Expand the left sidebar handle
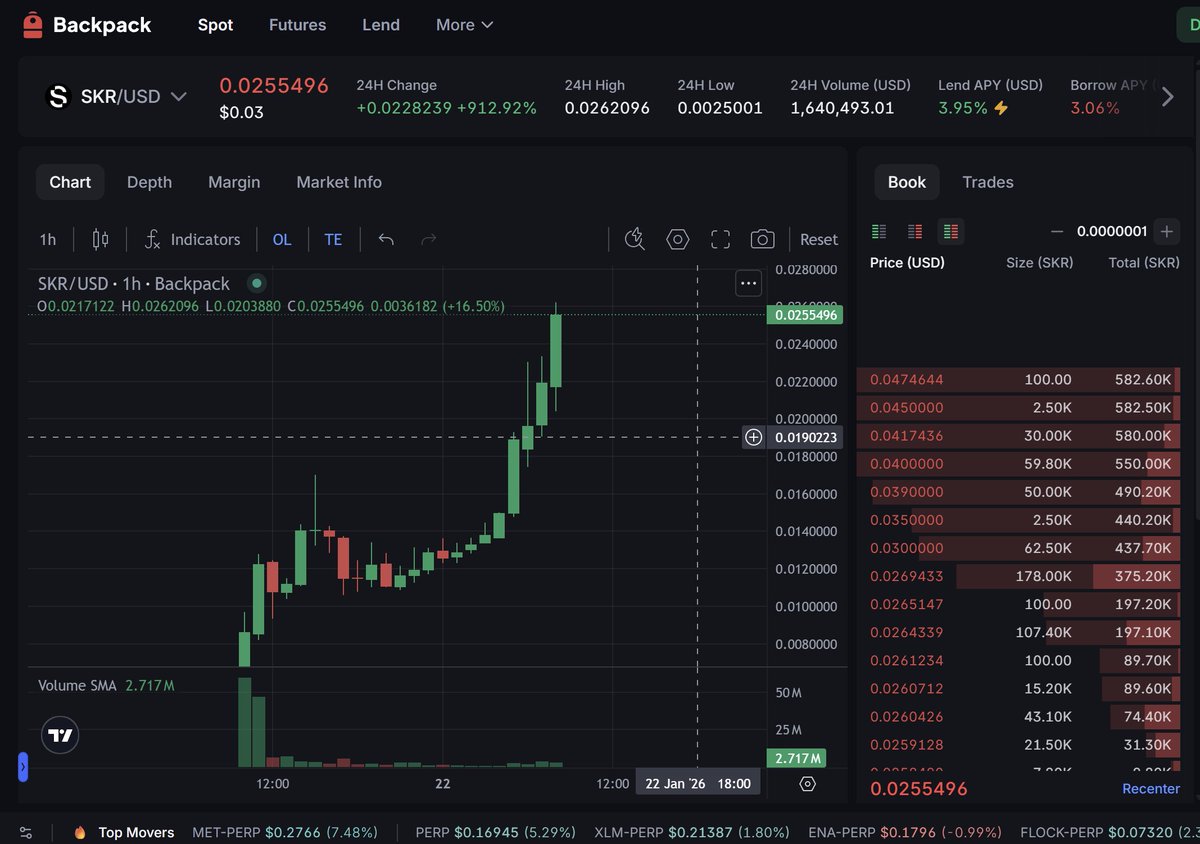1200x844 pixels. pyautogui.click(x=23, y=767)
